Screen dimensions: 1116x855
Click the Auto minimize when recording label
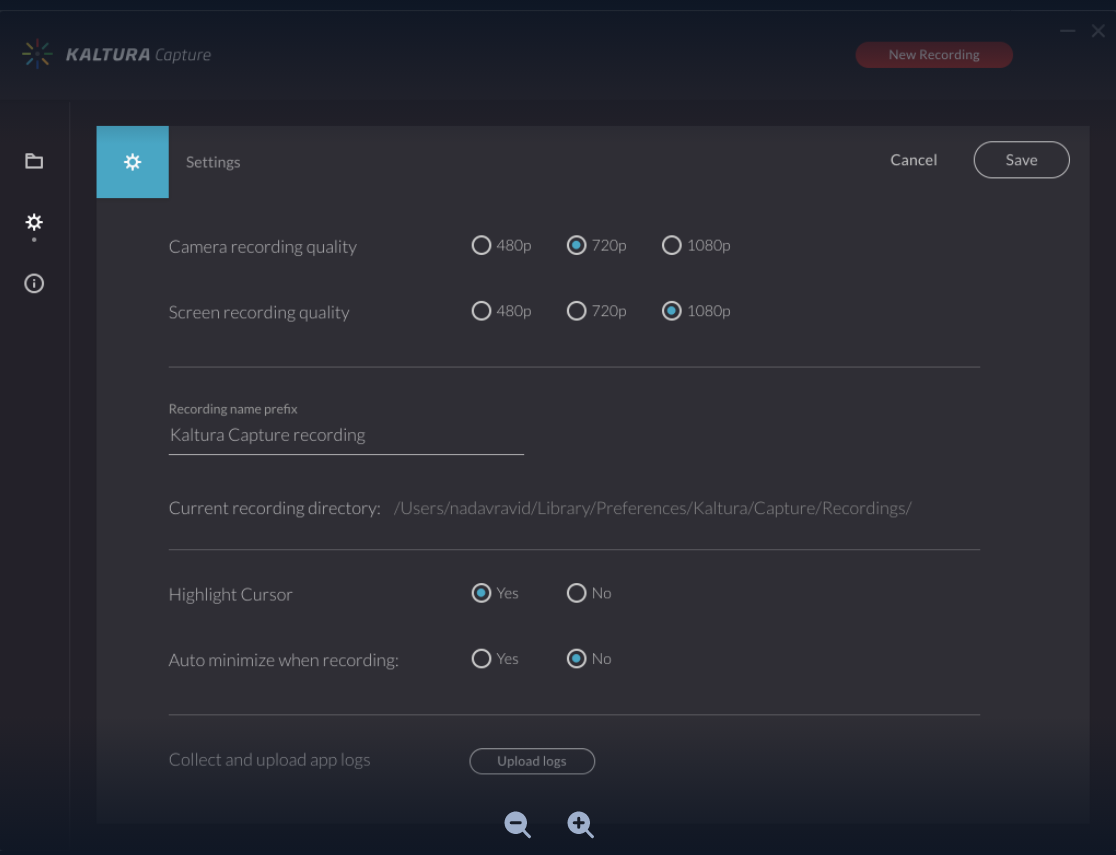(x=283, y=660)
